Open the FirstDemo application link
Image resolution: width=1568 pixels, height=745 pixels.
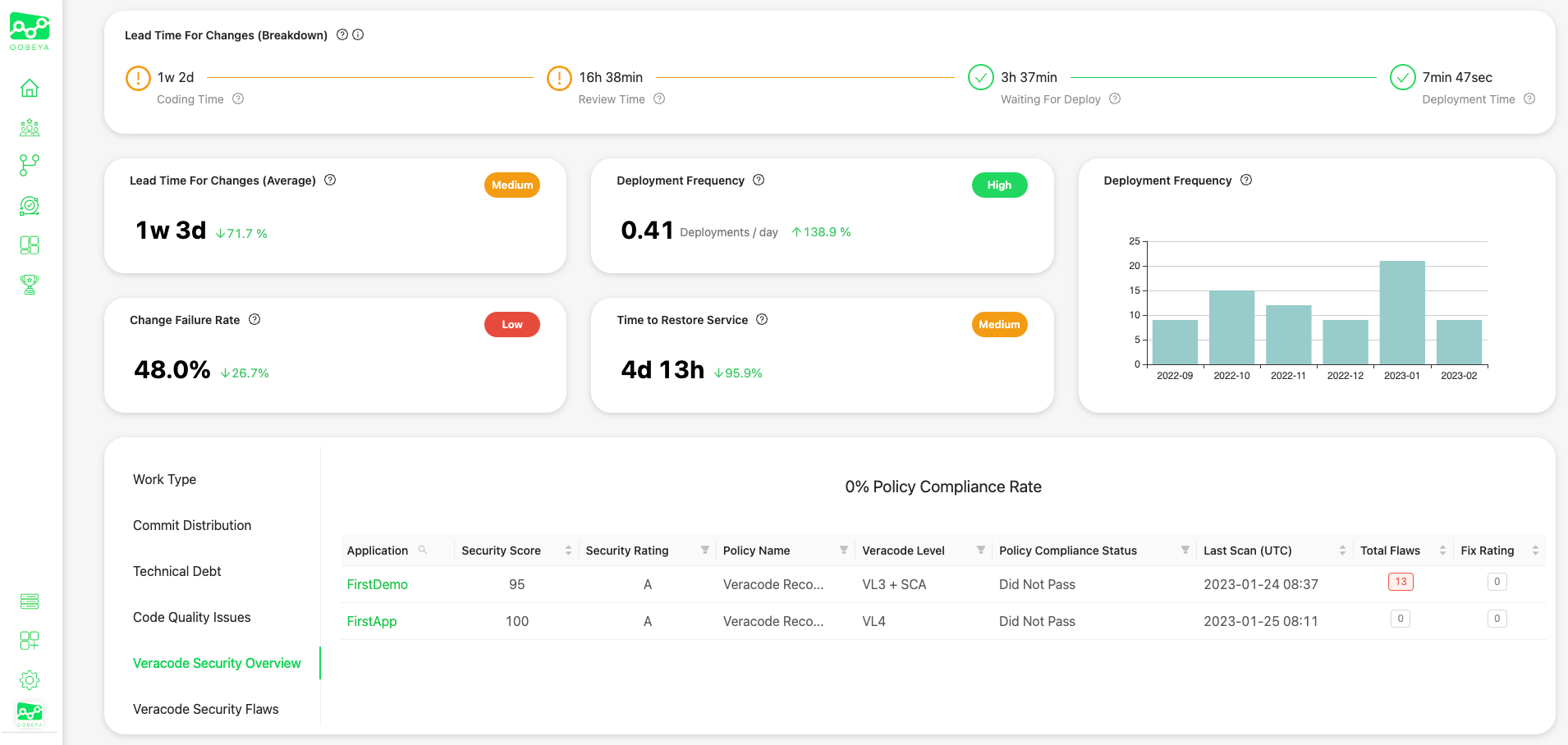pyautogui.click(x=377, y=584)
